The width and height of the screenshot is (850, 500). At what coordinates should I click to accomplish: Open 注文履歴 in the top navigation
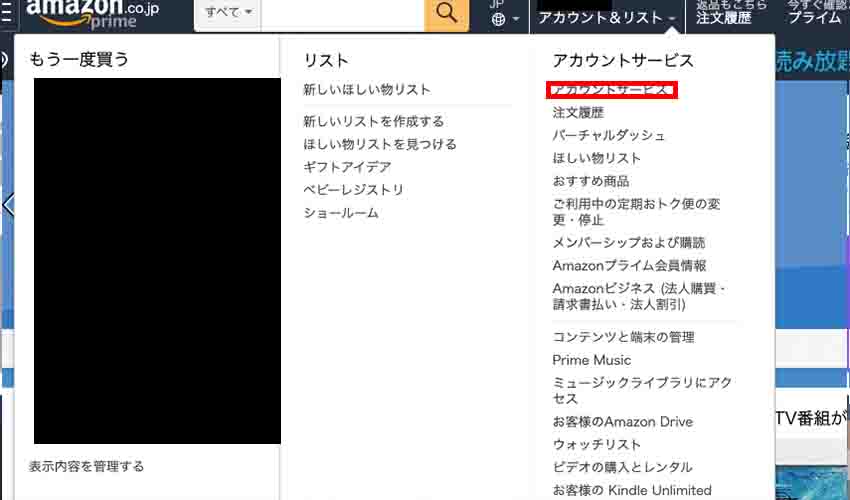(724, 18)
